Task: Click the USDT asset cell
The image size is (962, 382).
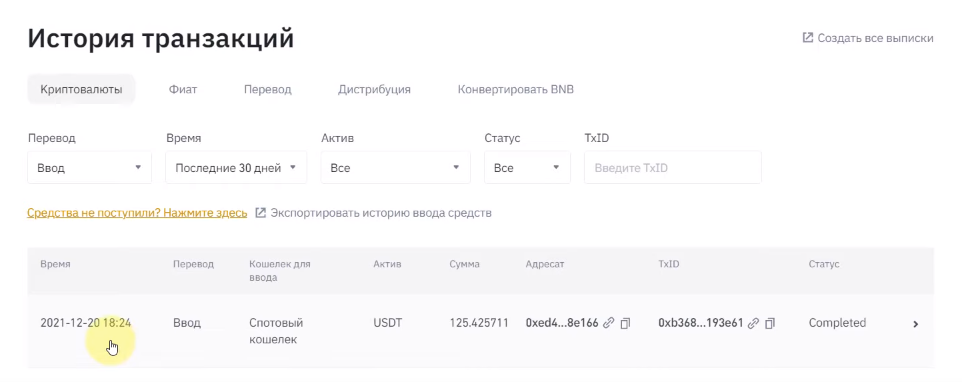Action: click(x=388, y=323)
